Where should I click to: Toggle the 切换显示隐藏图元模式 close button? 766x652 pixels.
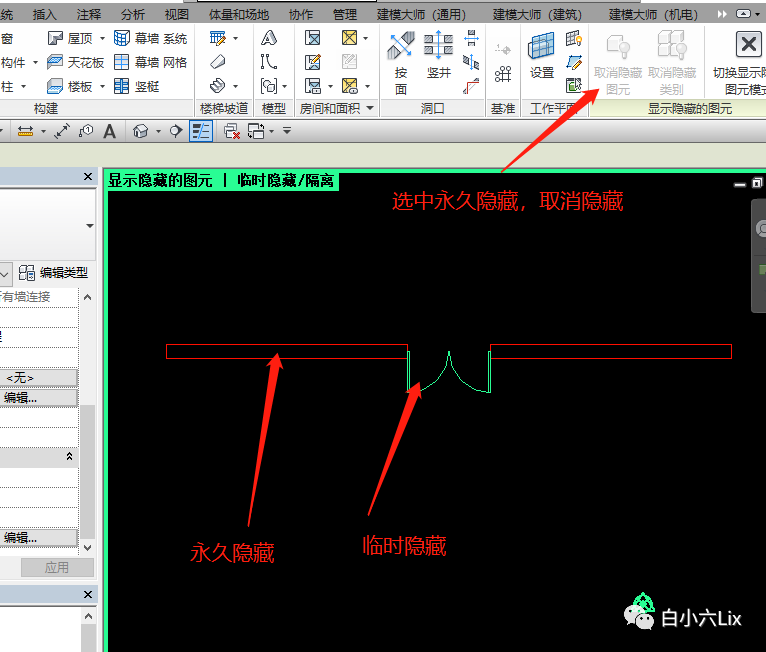tap(746, 44)
